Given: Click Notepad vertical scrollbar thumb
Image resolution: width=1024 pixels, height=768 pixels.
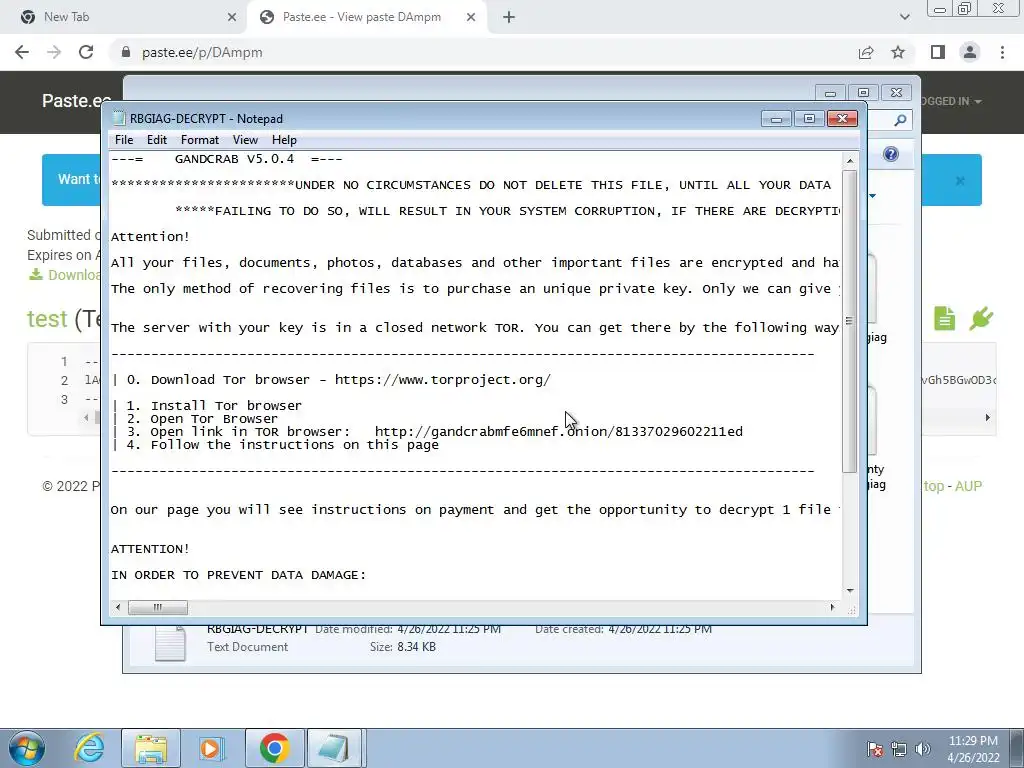Looking at the screenshot, I should (850, 321).
